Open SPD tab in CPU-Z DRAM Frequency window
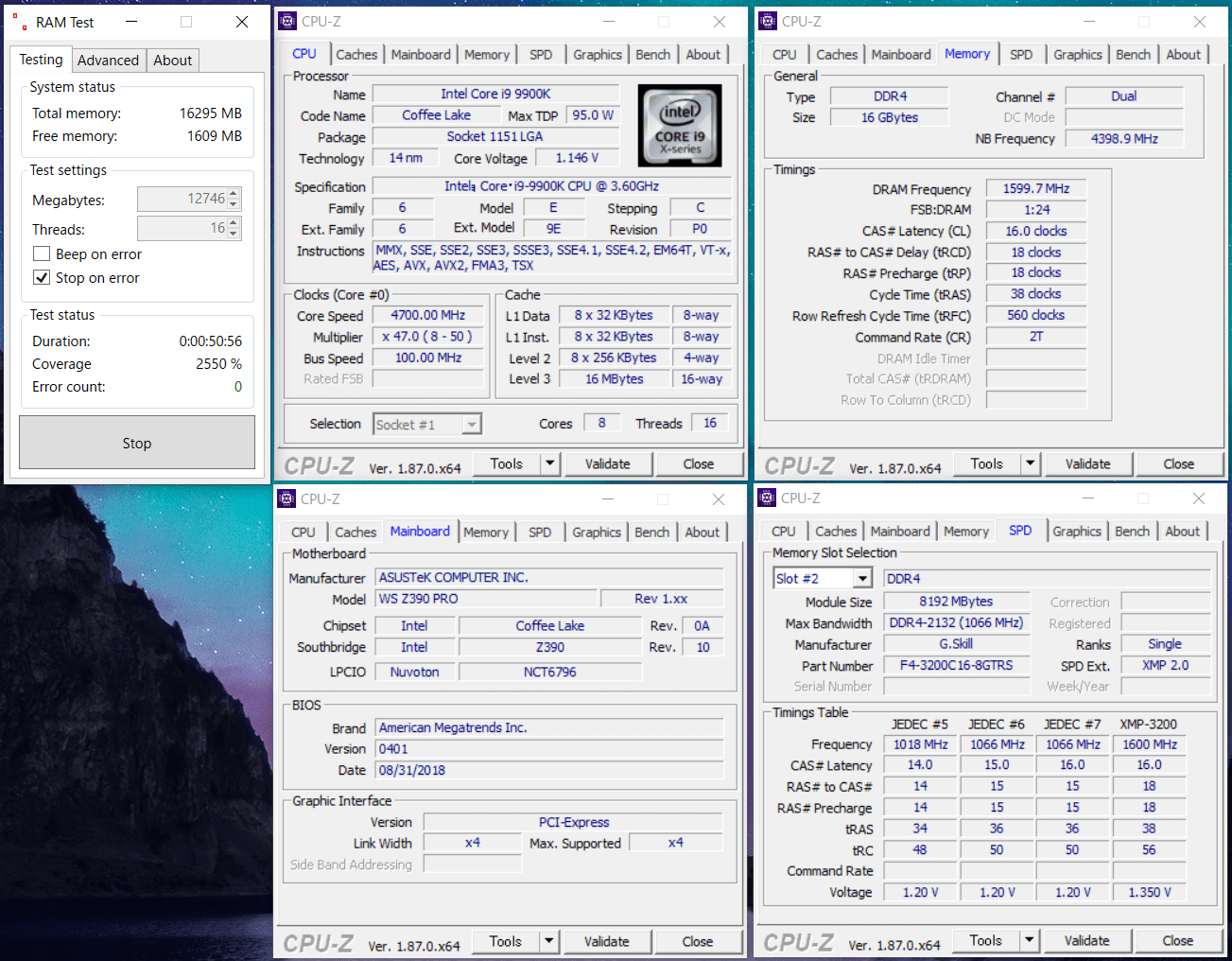The image size is (1232, 961). click(1021, 55)
